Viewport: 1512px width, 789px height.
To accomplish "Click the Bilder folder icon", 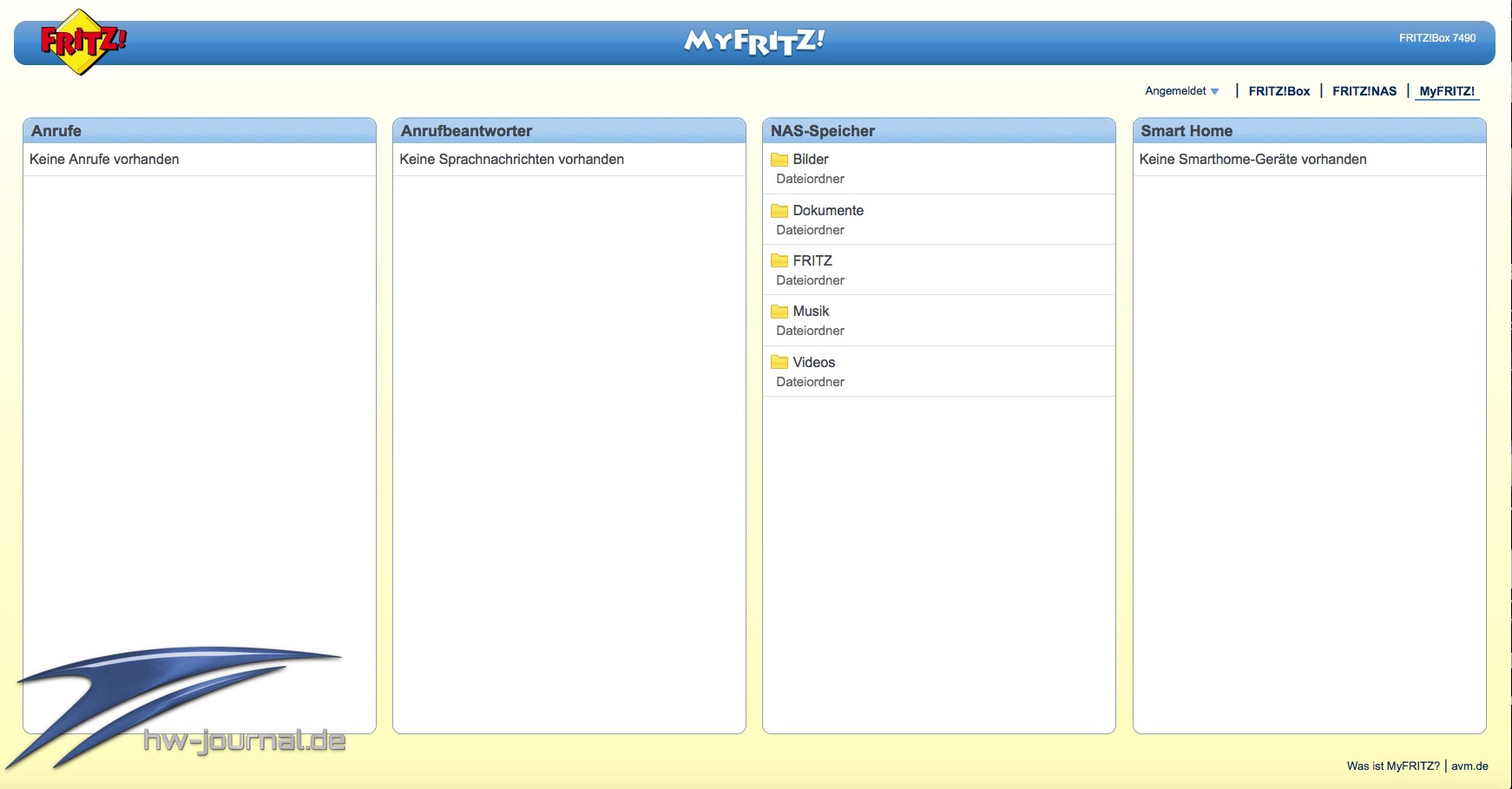I will (779, 159).
